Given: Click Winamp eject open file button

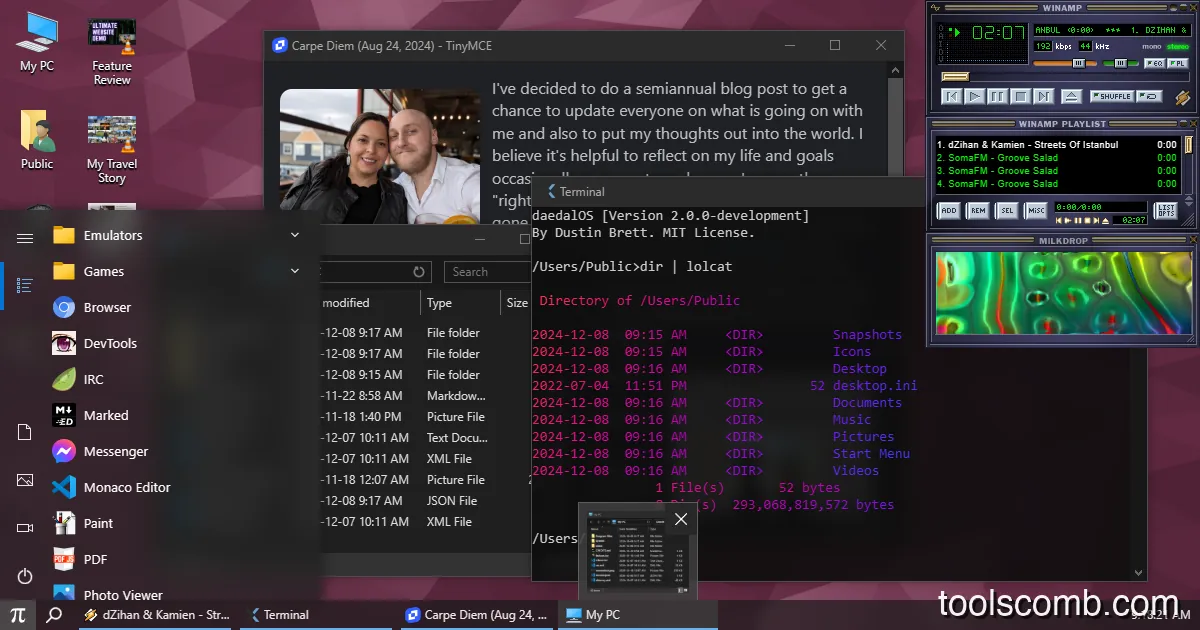Looking at the screenshot, I should click(1071, 96).
